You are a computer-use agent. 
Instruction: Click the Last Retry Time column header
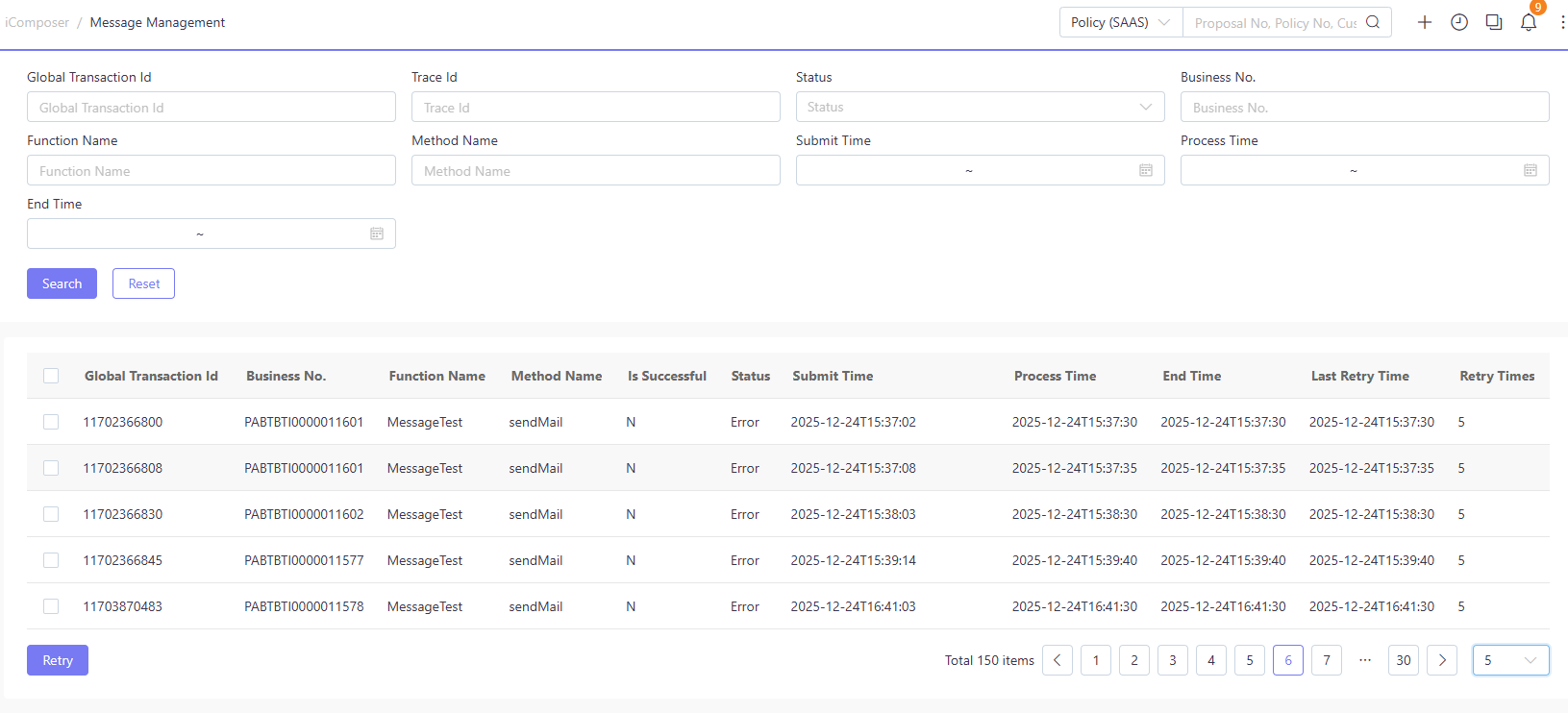coord(1359,376)
